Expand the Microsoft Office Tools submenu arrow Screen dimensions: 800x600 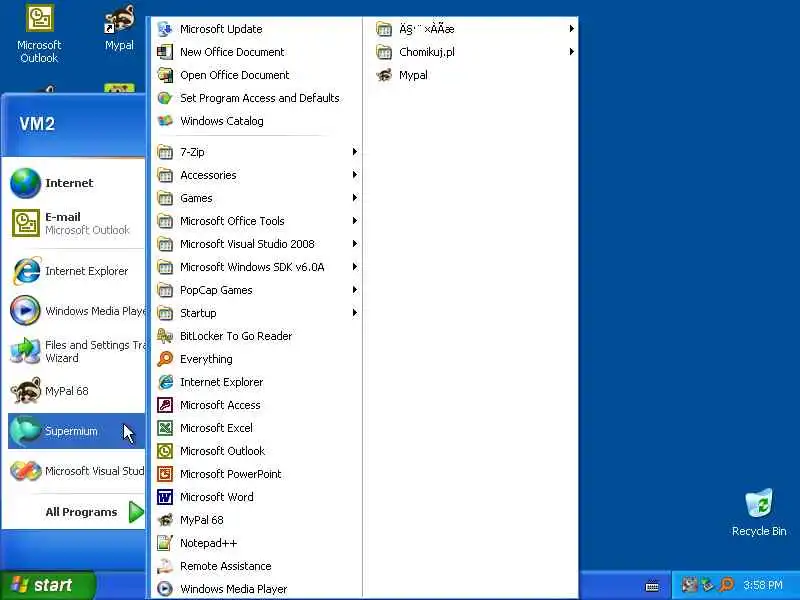point(355,220)
